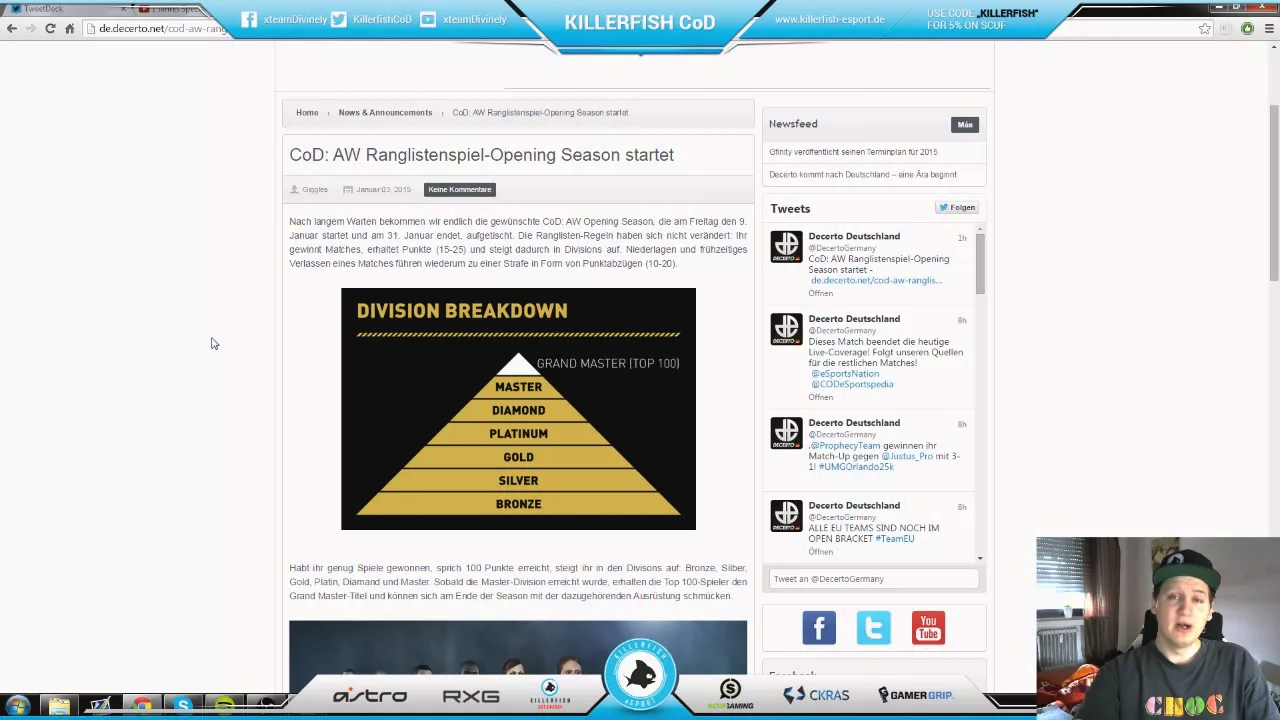Image resolution: width=1280 pixels, height=720 pixels.
Task: Open @CODeSportspedia mention in tweet
Action: pos(852,384)
